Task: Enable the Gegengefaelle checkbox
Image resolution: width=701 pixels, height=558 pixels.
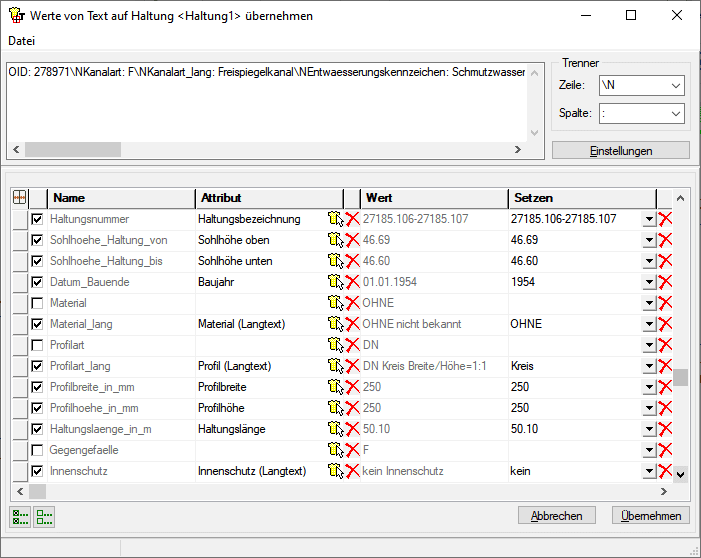Action: (38, 450)
